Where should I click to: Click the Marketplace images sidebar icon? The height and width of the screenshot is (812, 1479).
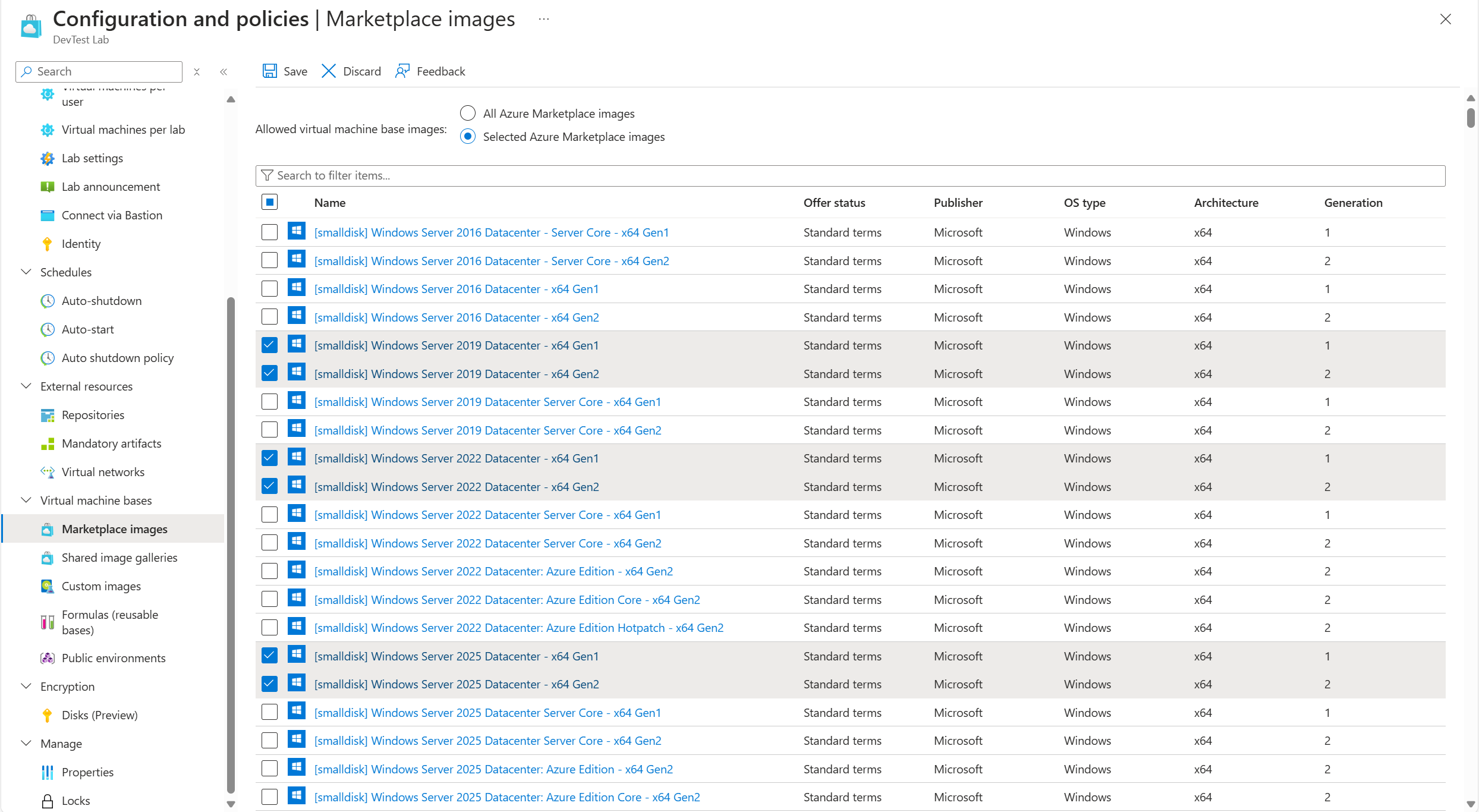click(x=47, y=528)
